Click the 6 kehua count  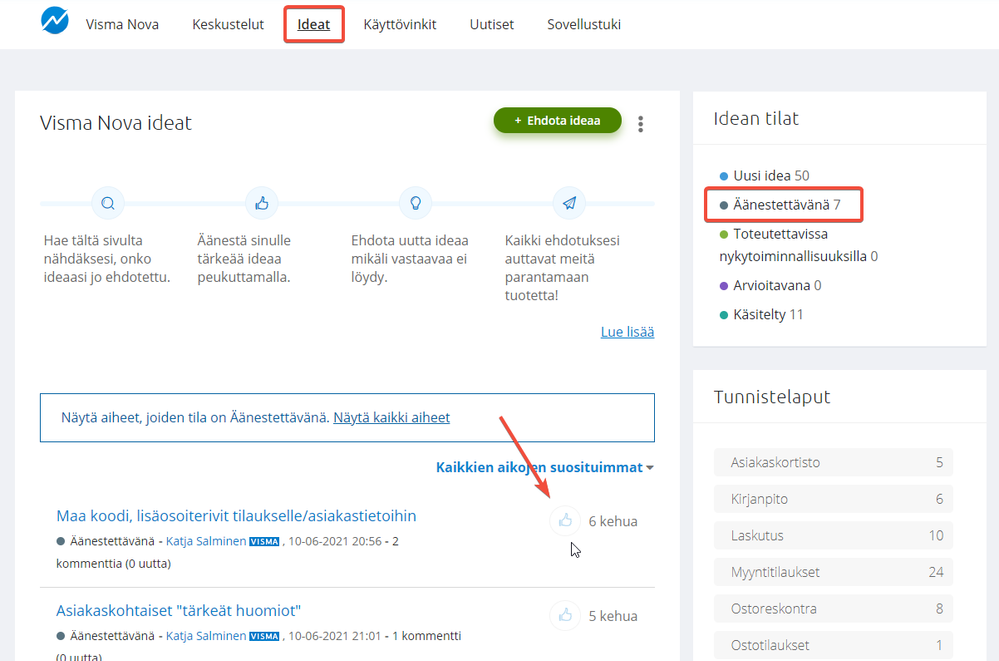click(x=613, y=521)
